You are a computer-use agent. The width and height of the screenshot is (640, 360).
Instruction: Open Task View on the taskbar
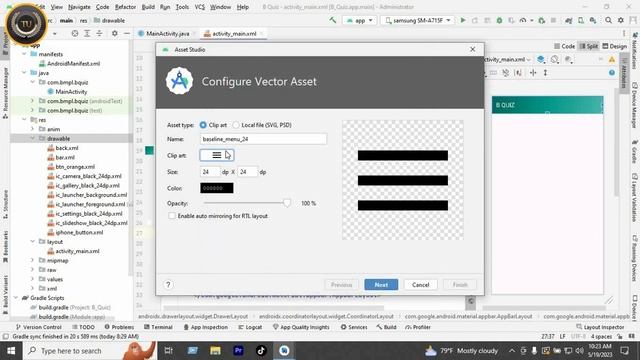coord(168,351)
